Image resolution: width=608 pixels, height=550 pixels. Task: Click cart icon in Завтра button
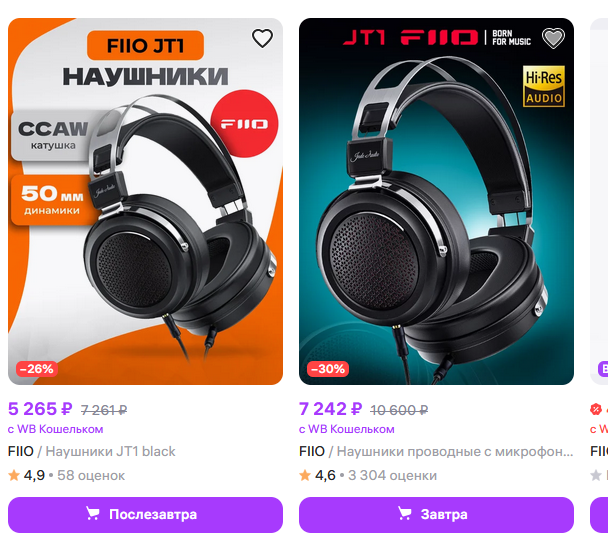[404, 514]
